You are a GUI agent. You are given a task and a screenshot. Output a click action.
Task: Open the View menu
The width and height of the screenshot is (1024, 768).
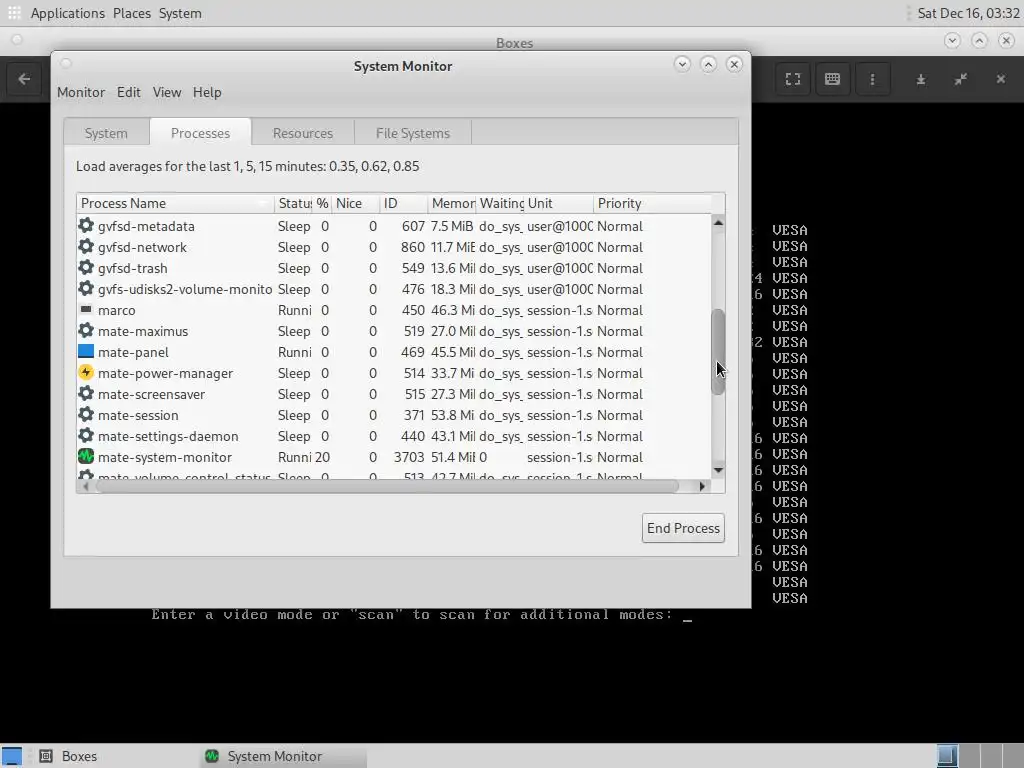pyautogui.click(x=167, y=92)
